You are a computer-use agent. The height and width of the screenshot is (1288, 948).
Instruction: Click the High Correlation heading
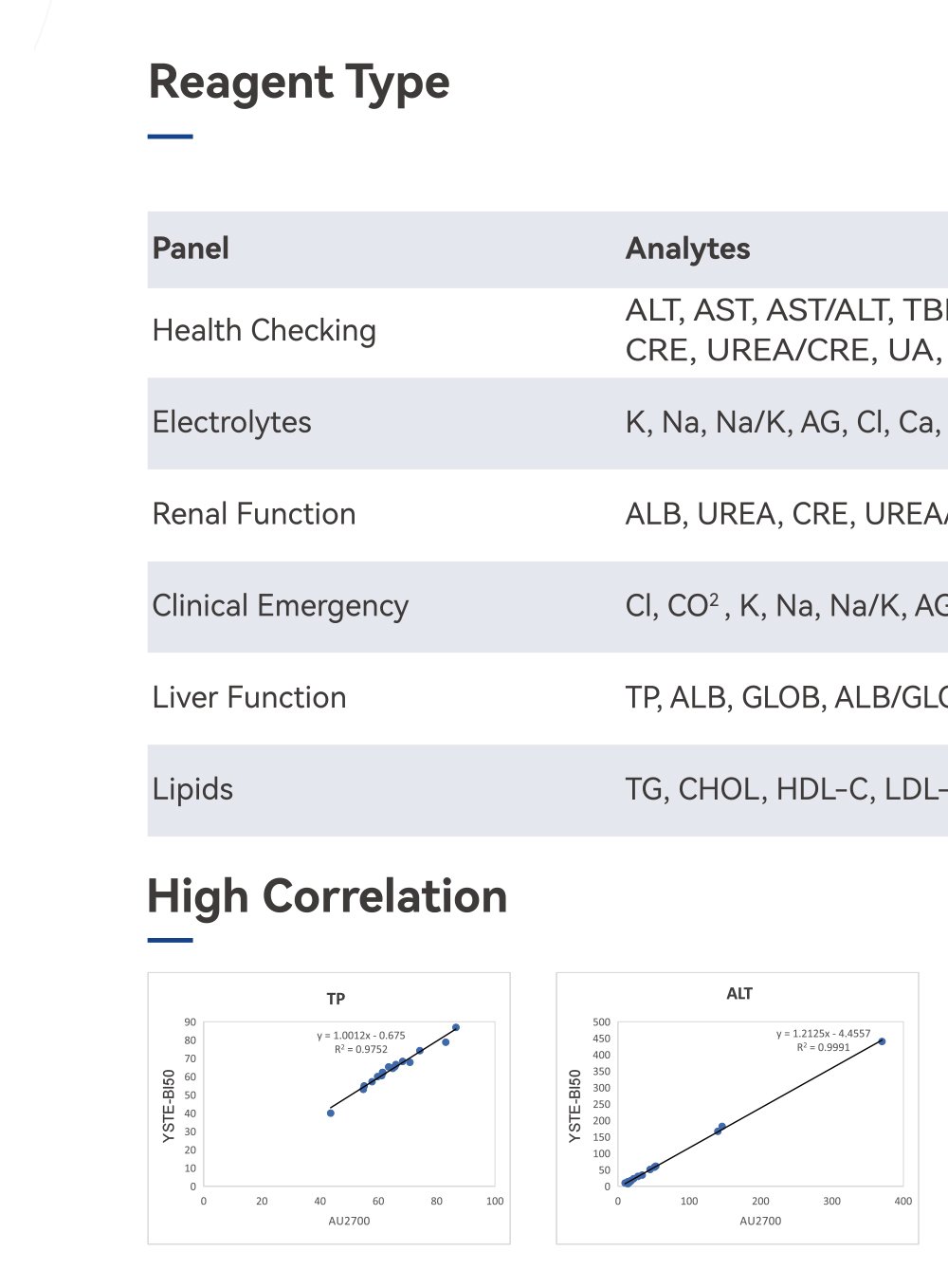[x=327, y=896]
